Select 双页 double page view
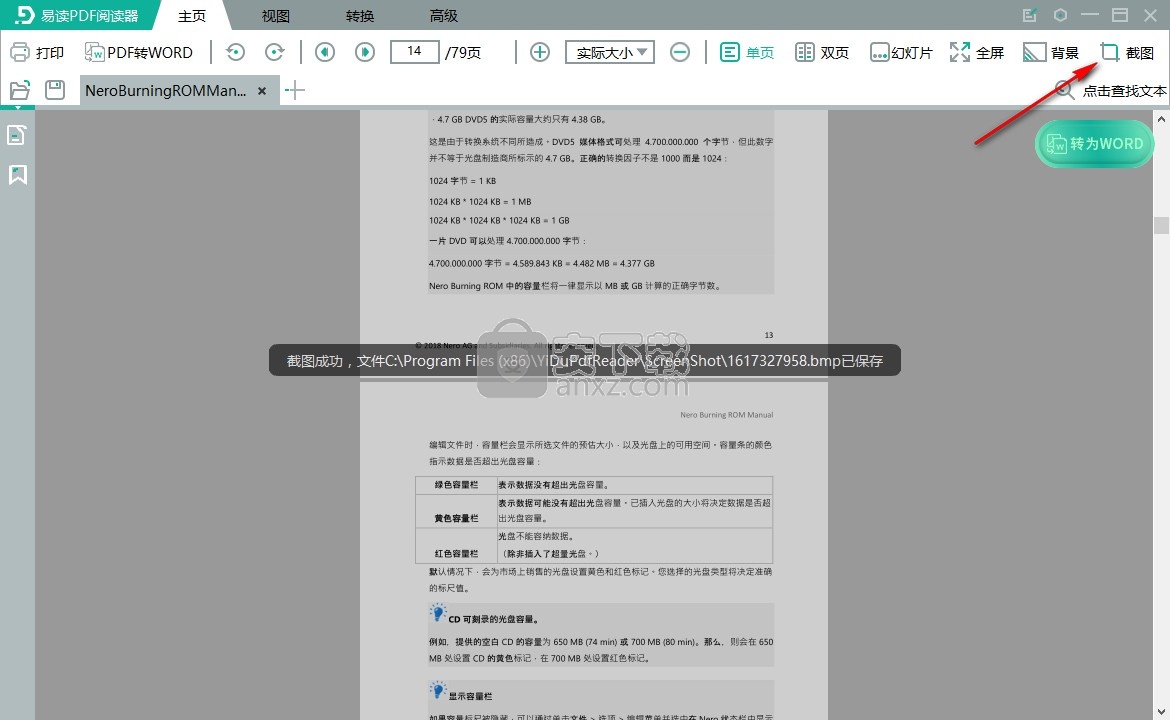Viewport: 1170px width, 720px height. 822,52
